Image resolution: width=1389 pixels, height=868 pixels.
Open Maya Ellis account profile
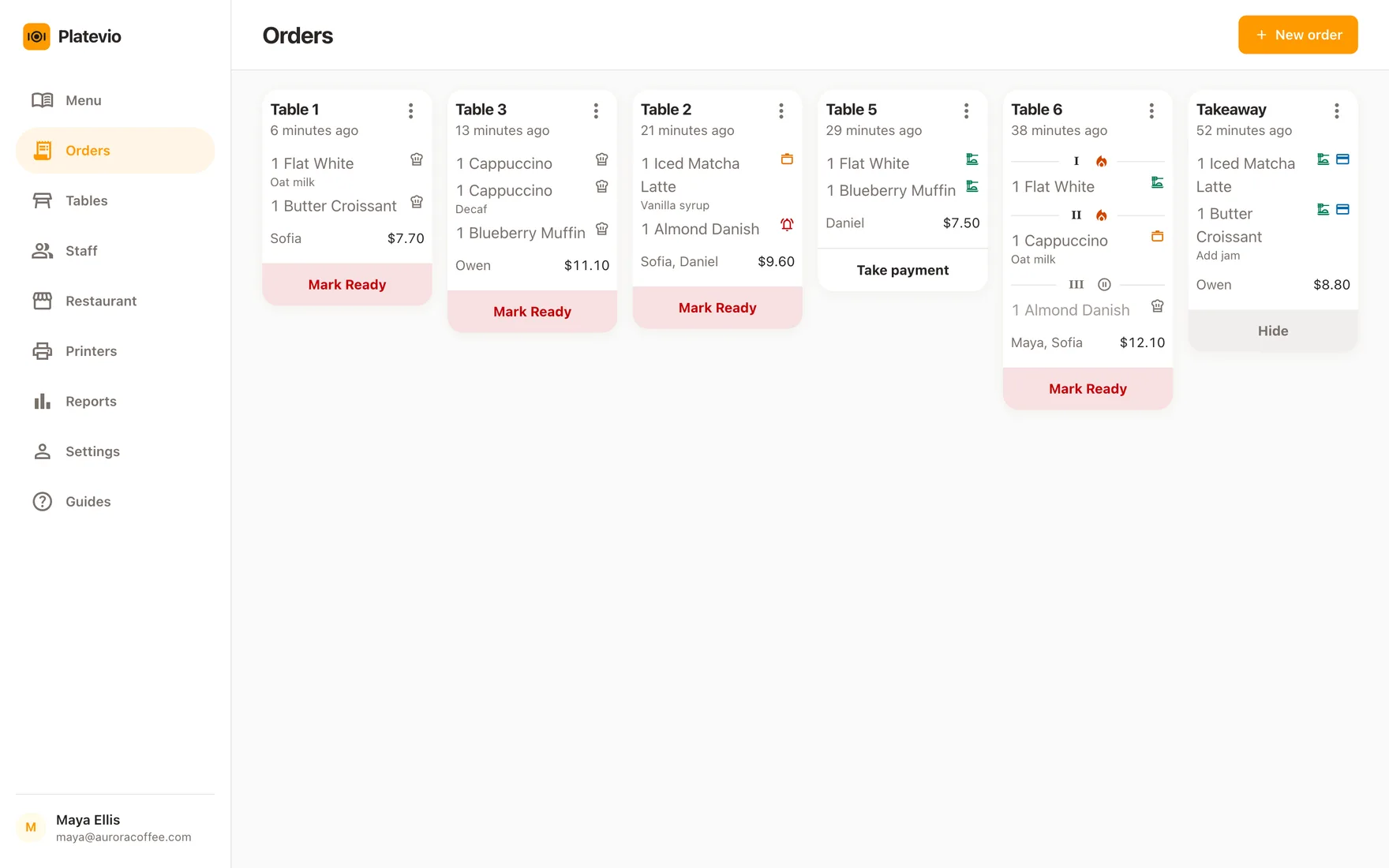pos(115,828)
